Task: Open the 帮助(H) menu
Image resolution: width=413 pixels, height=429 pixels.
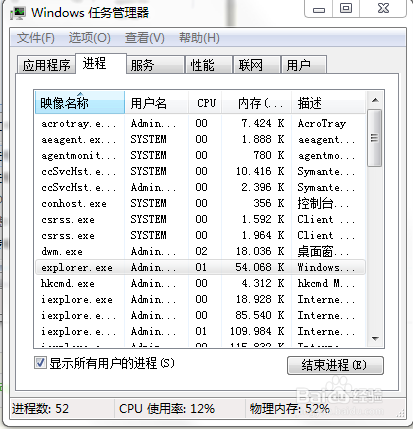Action: click(x=199, y=38)
